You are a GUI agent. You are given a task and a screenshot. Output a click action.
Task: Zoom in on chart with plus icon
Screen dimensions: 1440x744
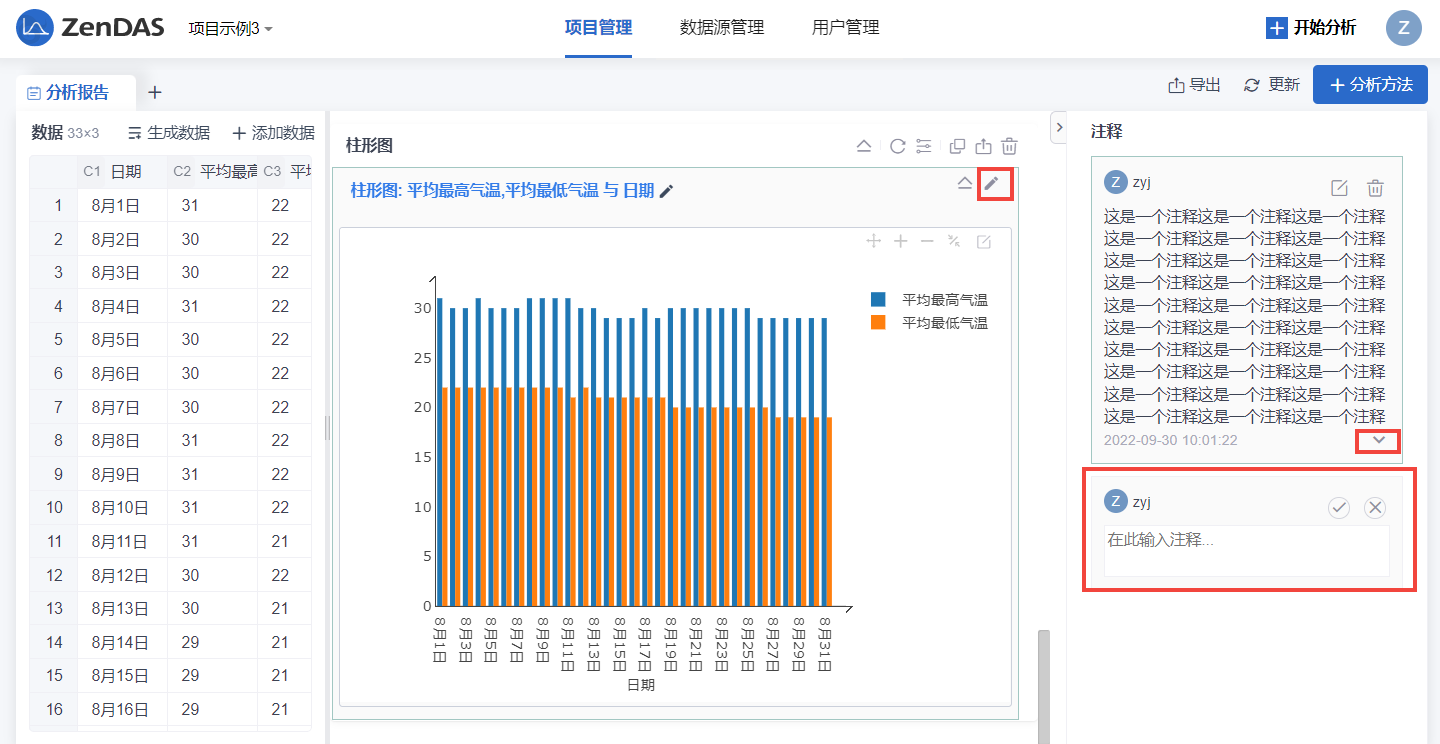coord(900,241)
